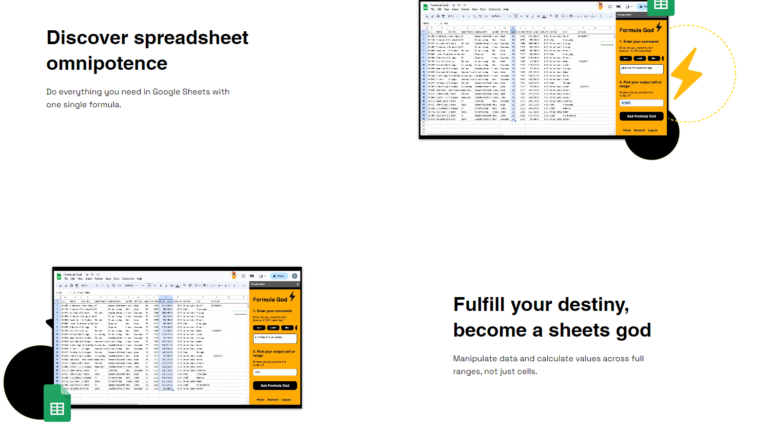
Task: Click the 'Do everything you need in Google Sheets' paragraph
Action: click(138, 98)
